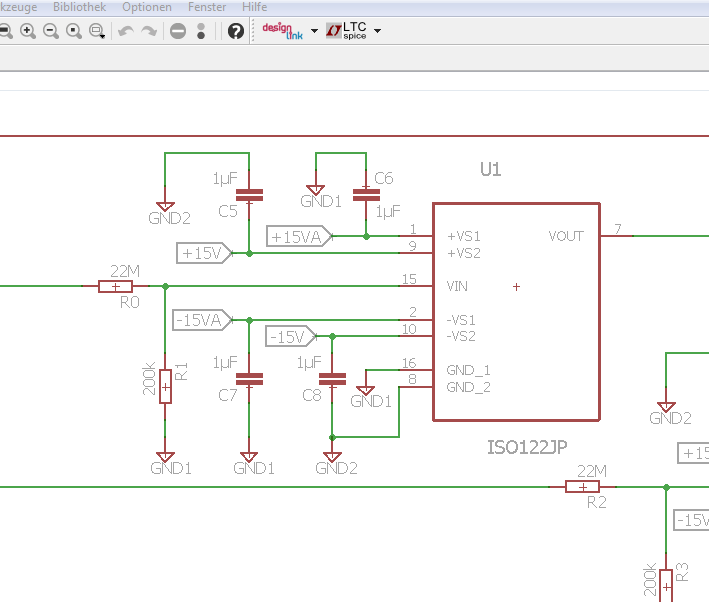Viewport: 709px width, 602px height.
Task: Open the Bibliothek menu
Action: 79,7
